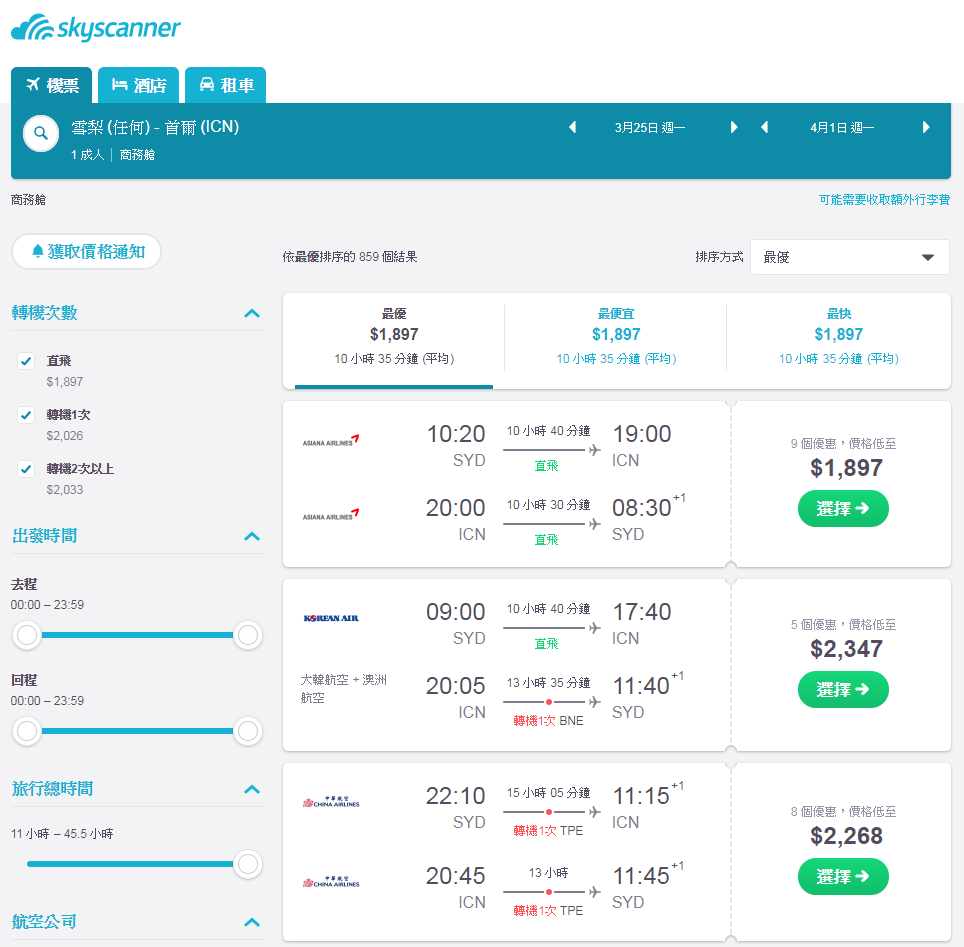Open the 排序方式 sort dropdown
The image size is (964, 947).
pos(850,257)
